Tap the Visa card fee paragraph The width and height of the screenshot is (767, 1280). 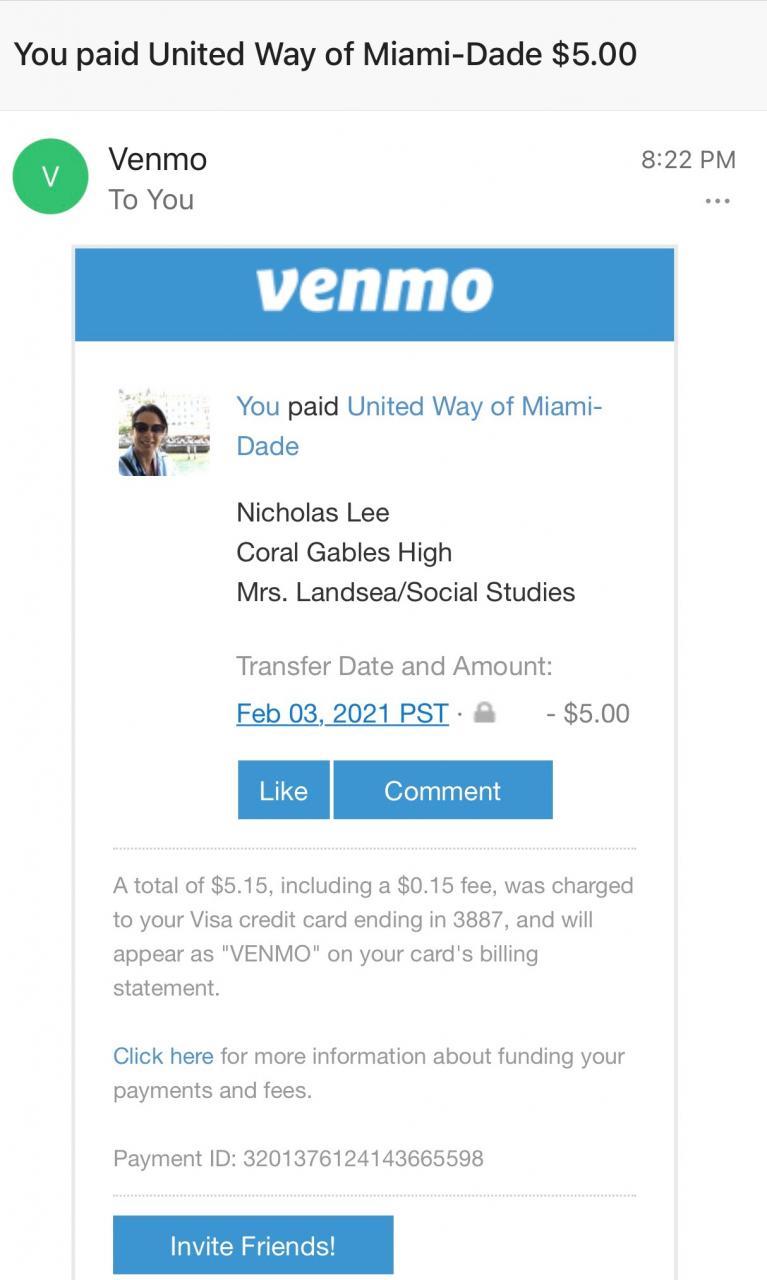click(373, 936)
